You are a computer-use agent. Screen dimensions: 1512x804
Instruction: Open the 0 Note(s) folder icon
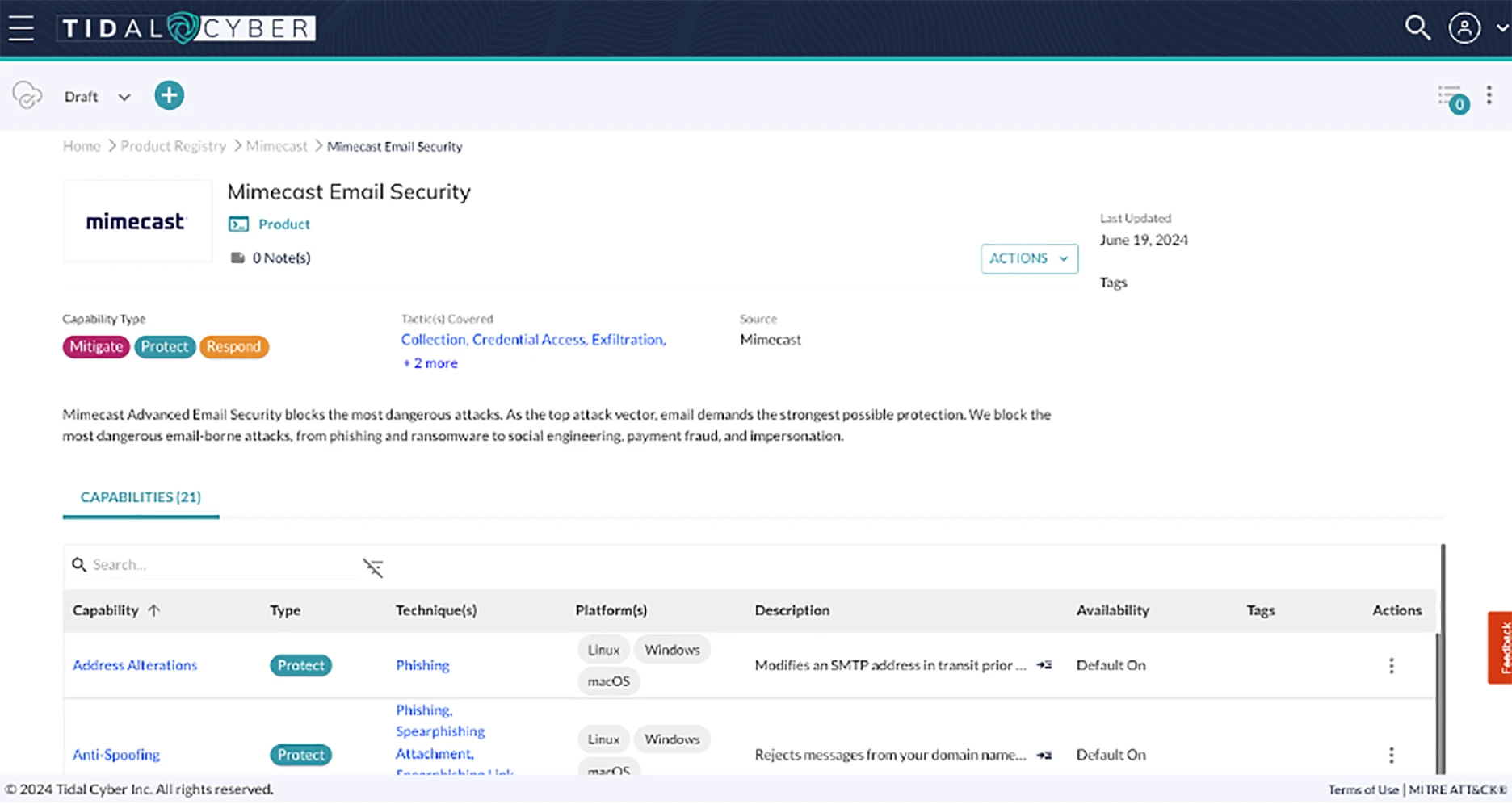[237, 258]
